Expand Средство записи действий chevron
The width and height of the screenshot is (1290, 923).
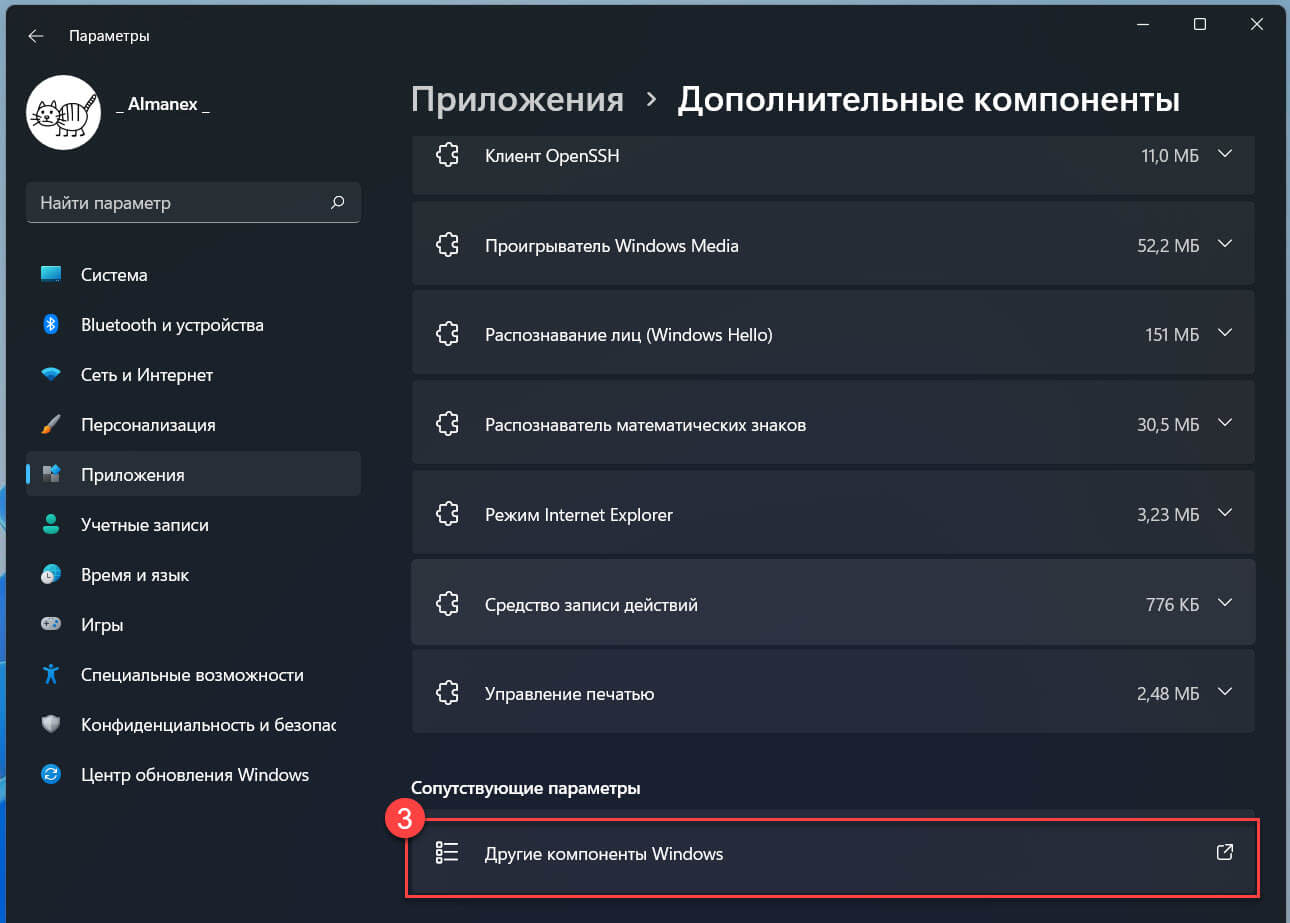coord(1225,603)
